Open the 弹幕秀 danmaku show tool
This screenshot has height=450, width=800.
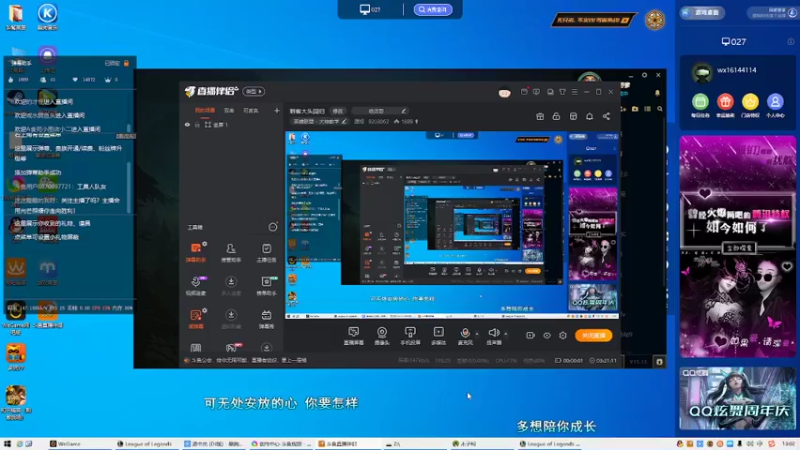pyautogui.click(x=266, y=319)
